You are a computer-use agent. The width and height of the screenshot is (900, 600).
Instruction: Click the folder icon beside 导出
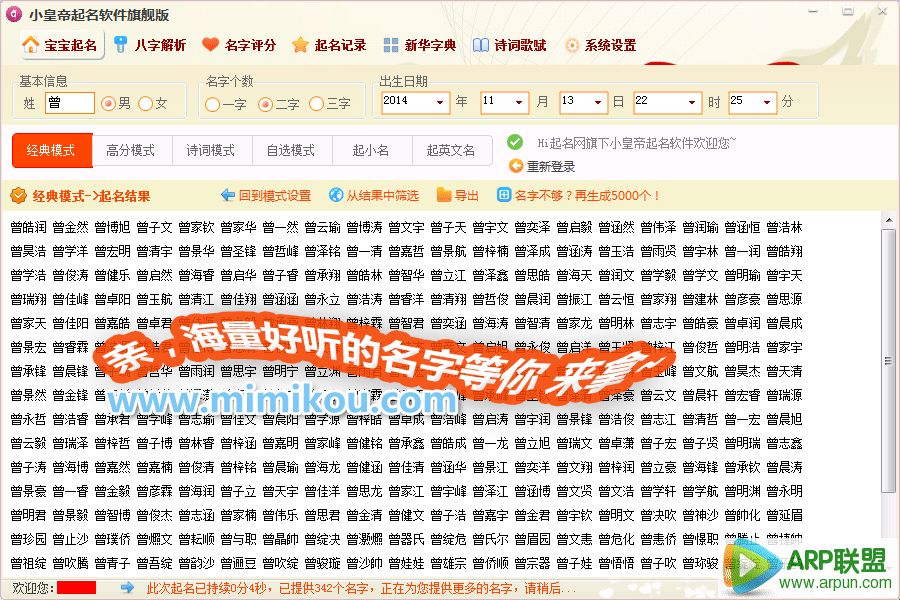pyautogui.click(x=444, y=195)
